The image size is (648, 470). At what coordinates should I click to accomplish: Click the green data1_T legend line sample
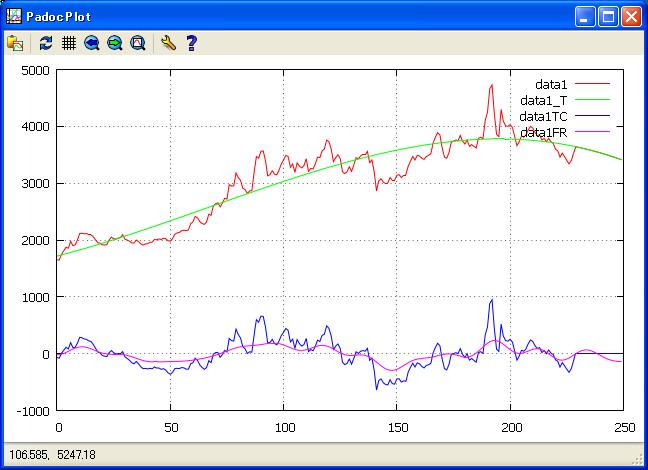(592, 101)
